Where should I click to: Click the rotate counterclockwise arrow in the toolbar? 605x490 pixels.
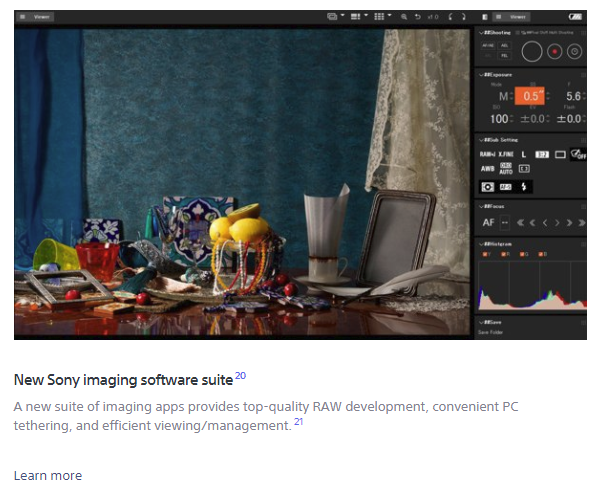point(449,17)
